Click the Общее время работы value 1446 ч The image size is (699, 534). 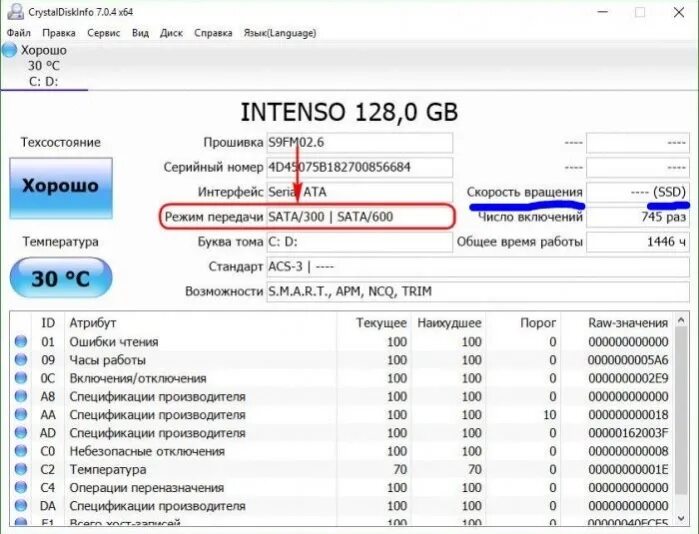[x=637, y=242]
